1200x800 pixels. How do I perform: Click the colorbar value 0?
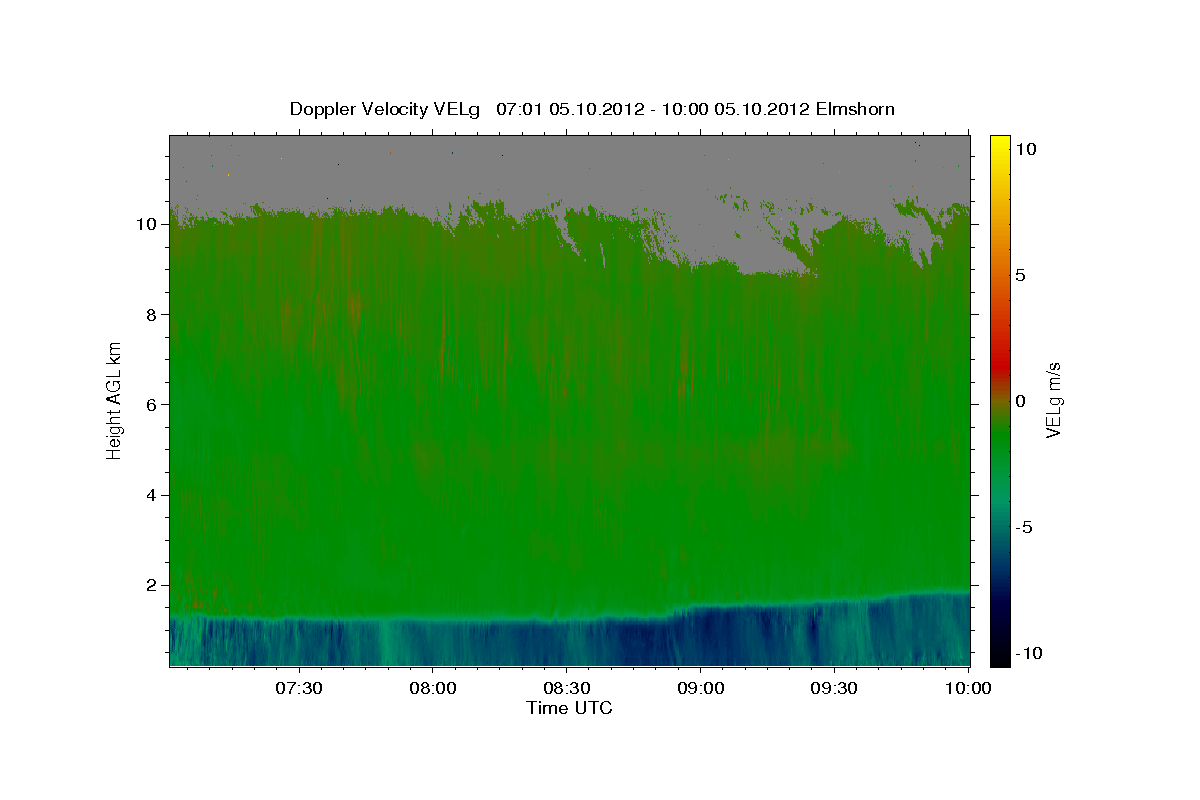pos(1020,401)
